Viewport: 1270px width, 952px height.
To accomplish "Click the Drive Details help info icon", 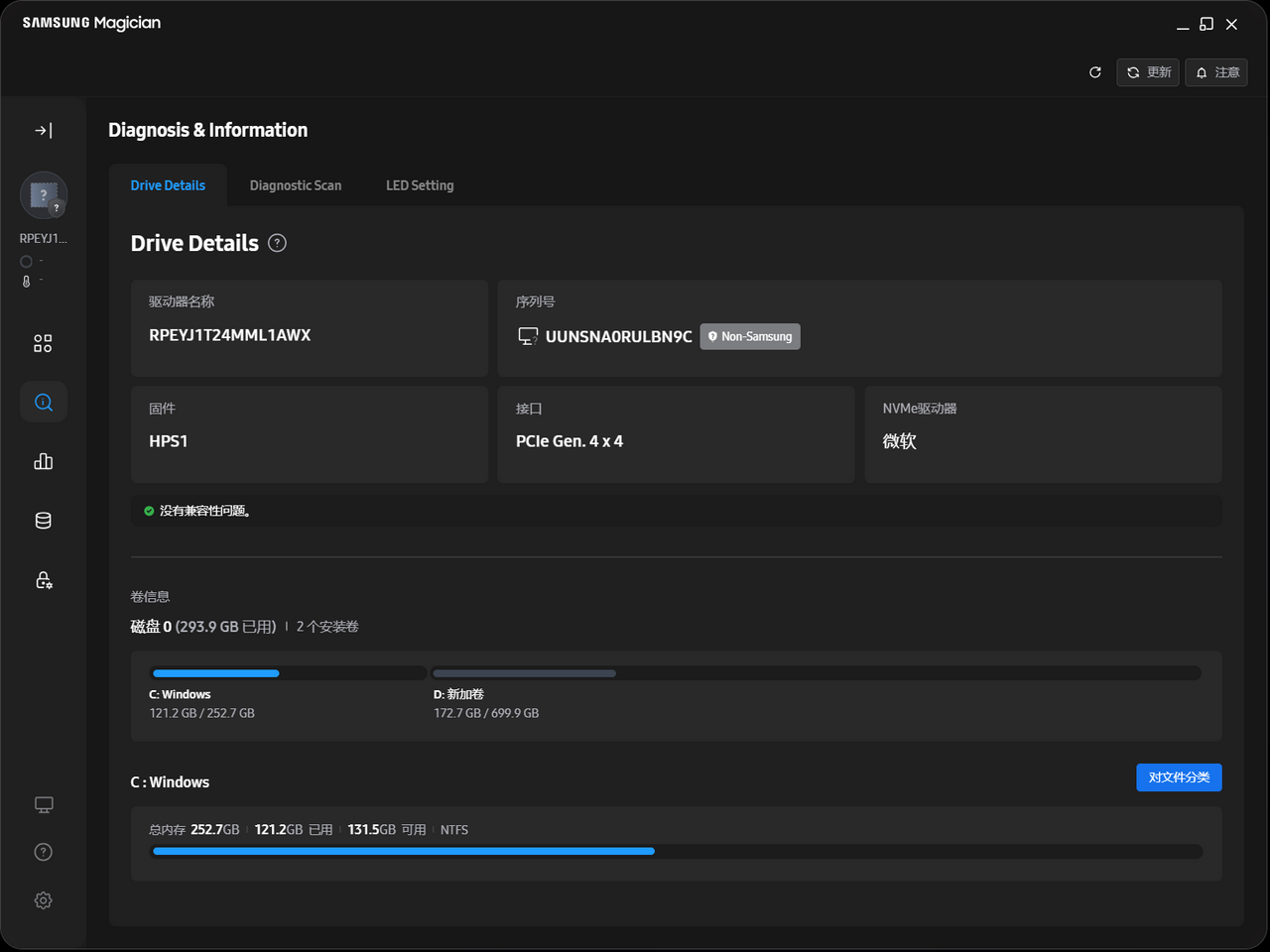I will coord(278,243).
